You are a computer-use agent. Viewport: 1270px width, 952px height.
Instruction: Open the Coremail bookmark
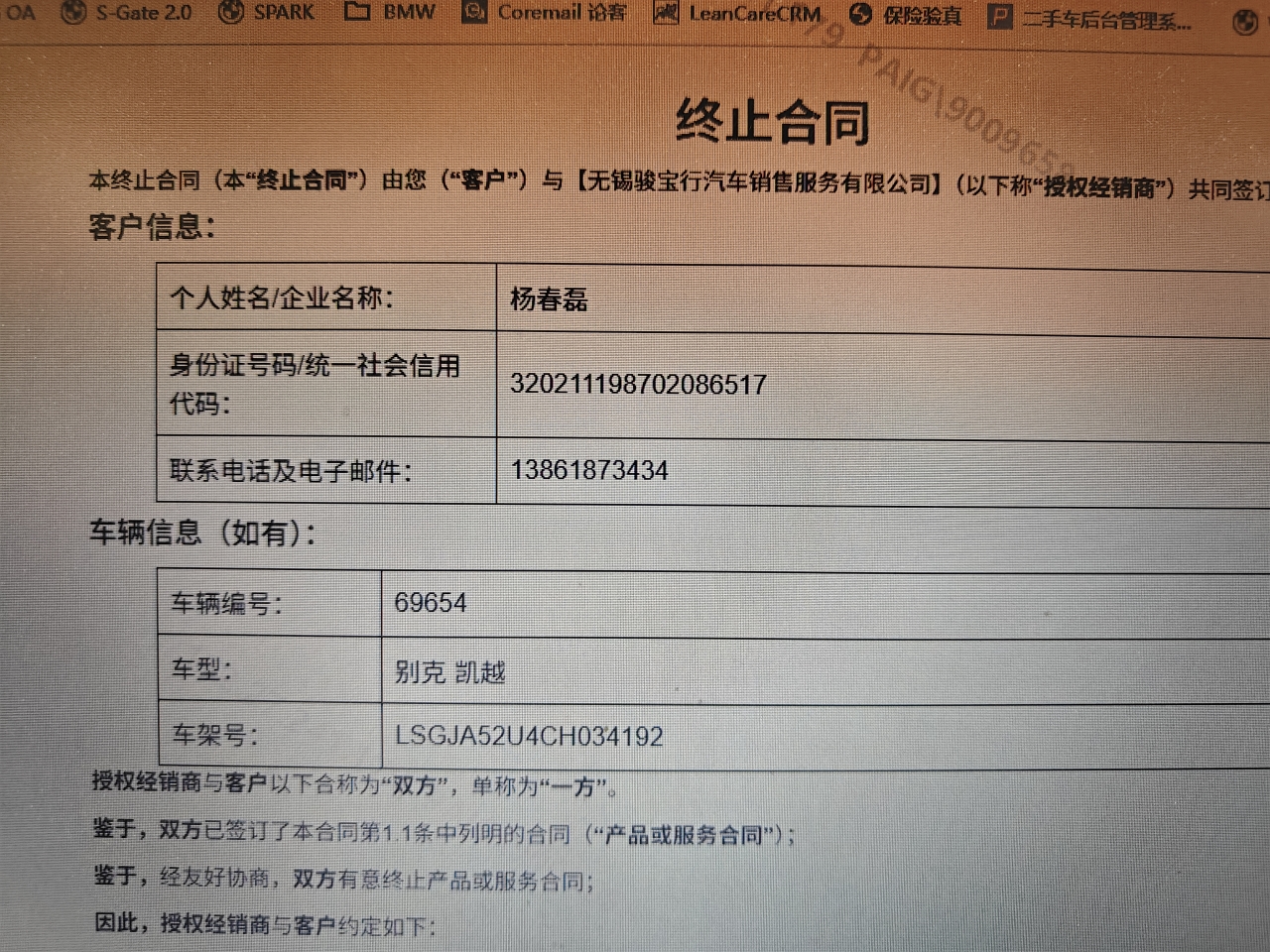click(x=545, y=13)
